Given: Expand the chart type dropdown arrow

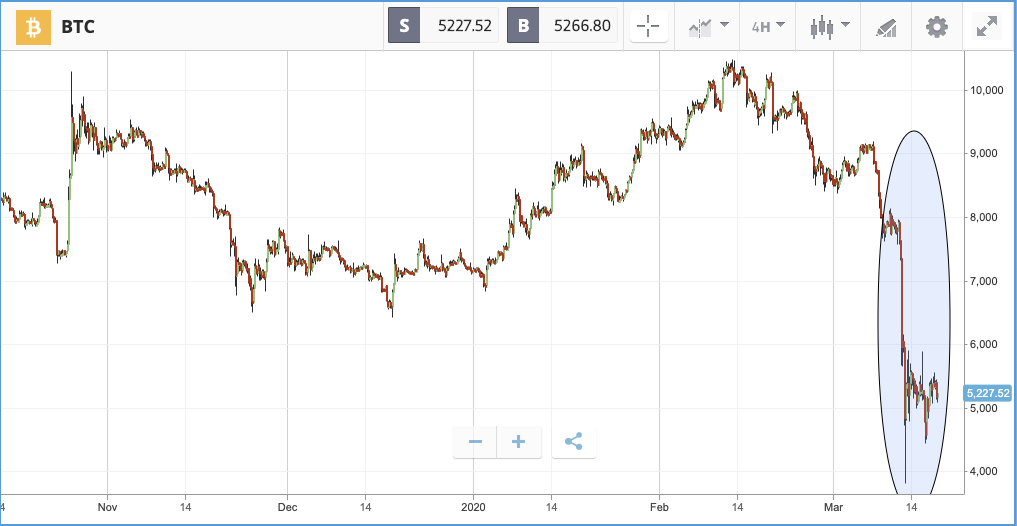Looking at the screenshot, I should [845, 25].
